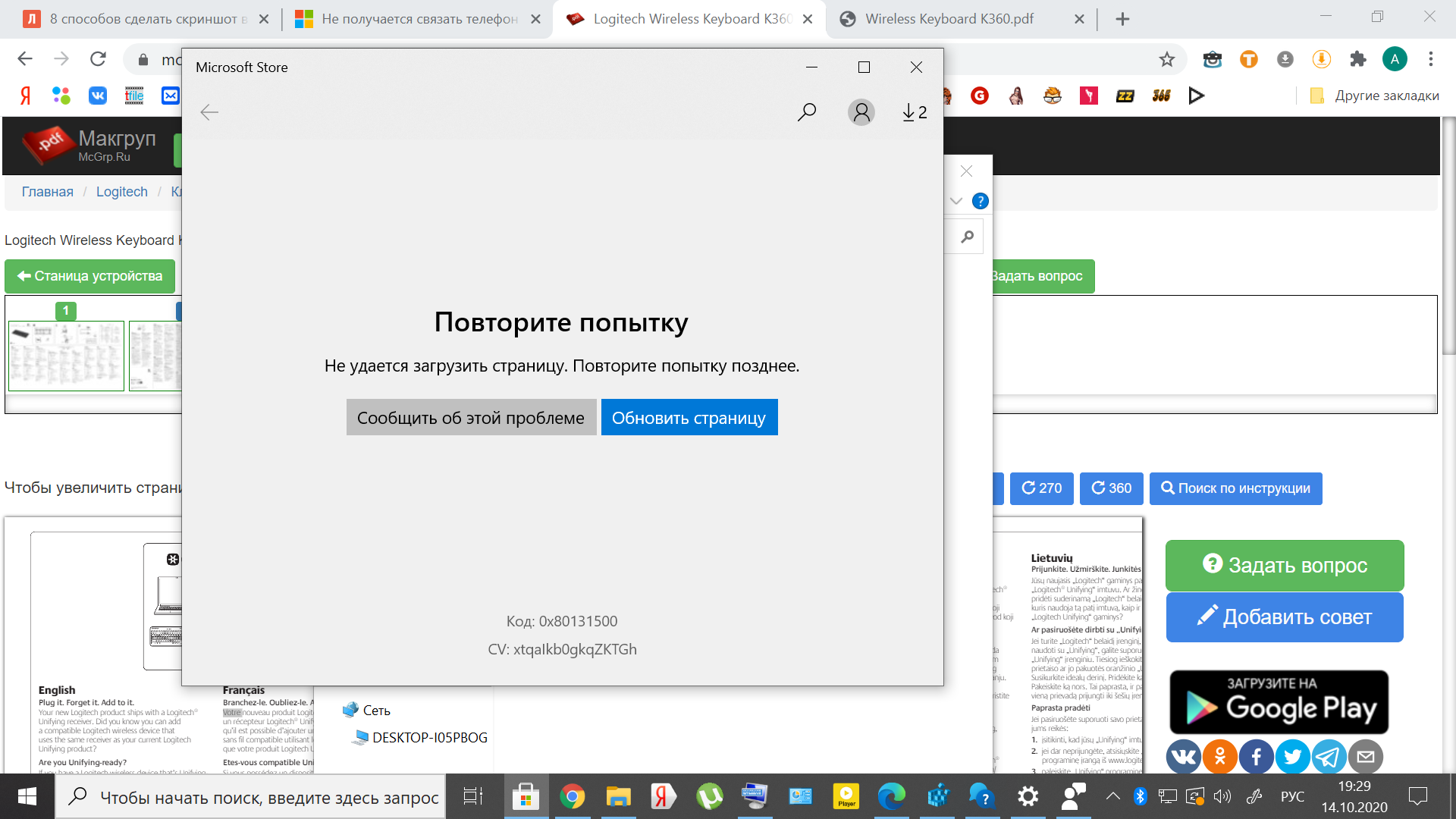Open Microsoft Edge from the taskbar
The height and width of the screenshot is (819, 1456).
(x=892, y=796)
